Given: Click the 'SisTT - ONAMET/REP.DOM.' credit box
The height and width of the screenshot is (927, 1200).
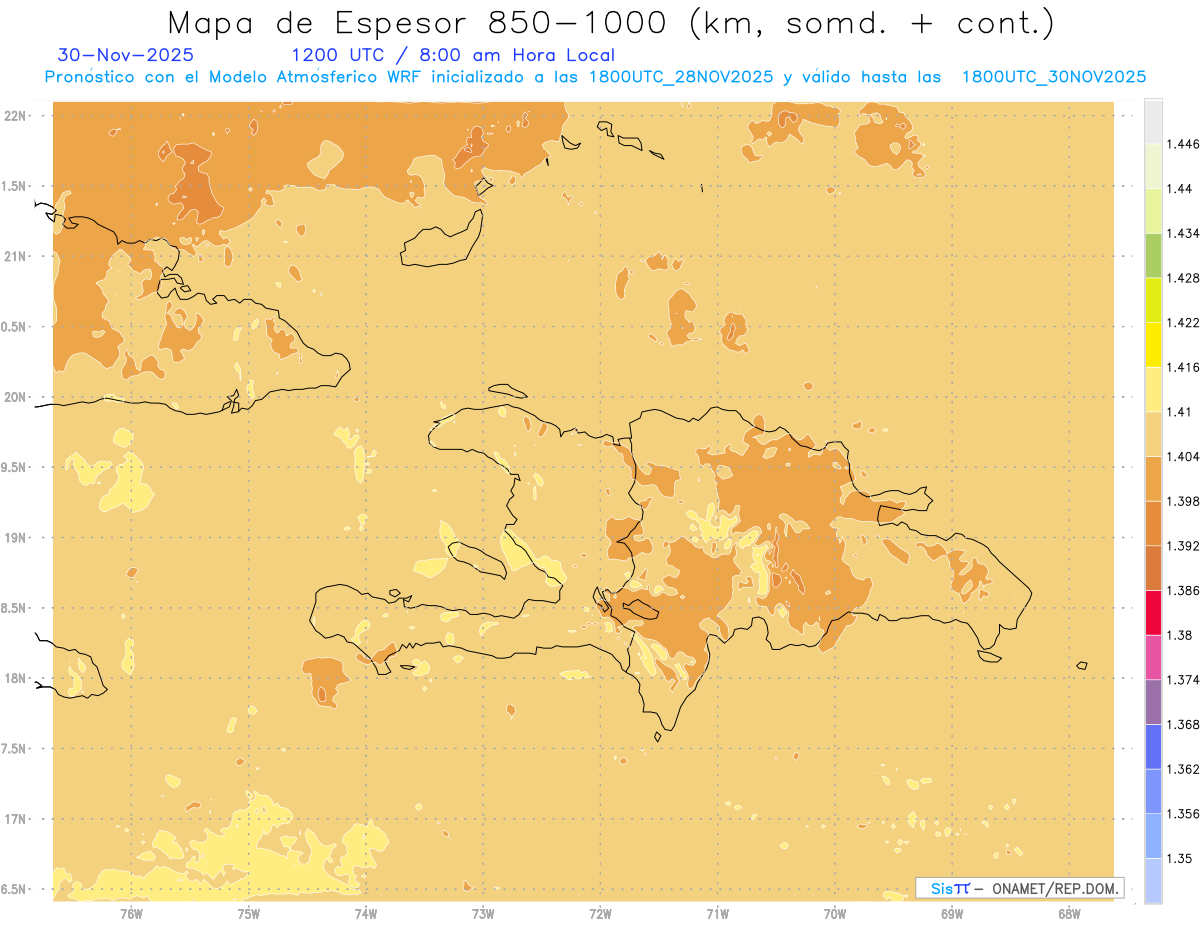Looking at the screenshot, I should pos(1020,888).
